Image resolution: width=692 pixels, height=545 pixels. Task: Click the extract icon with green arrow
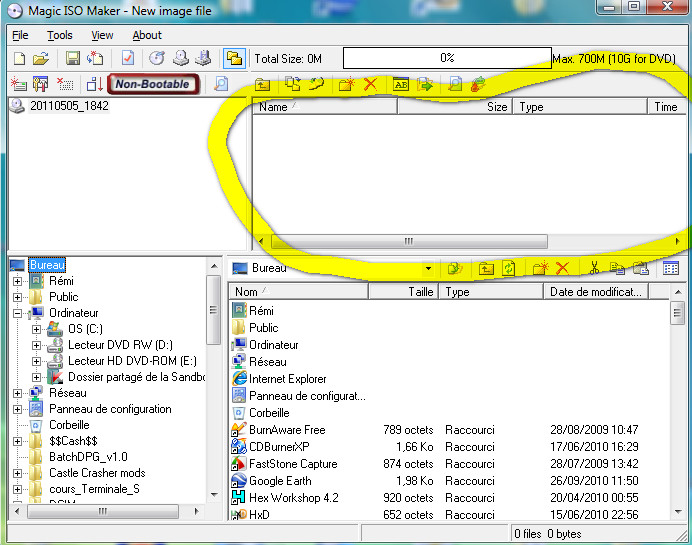(x=425, y=84)
